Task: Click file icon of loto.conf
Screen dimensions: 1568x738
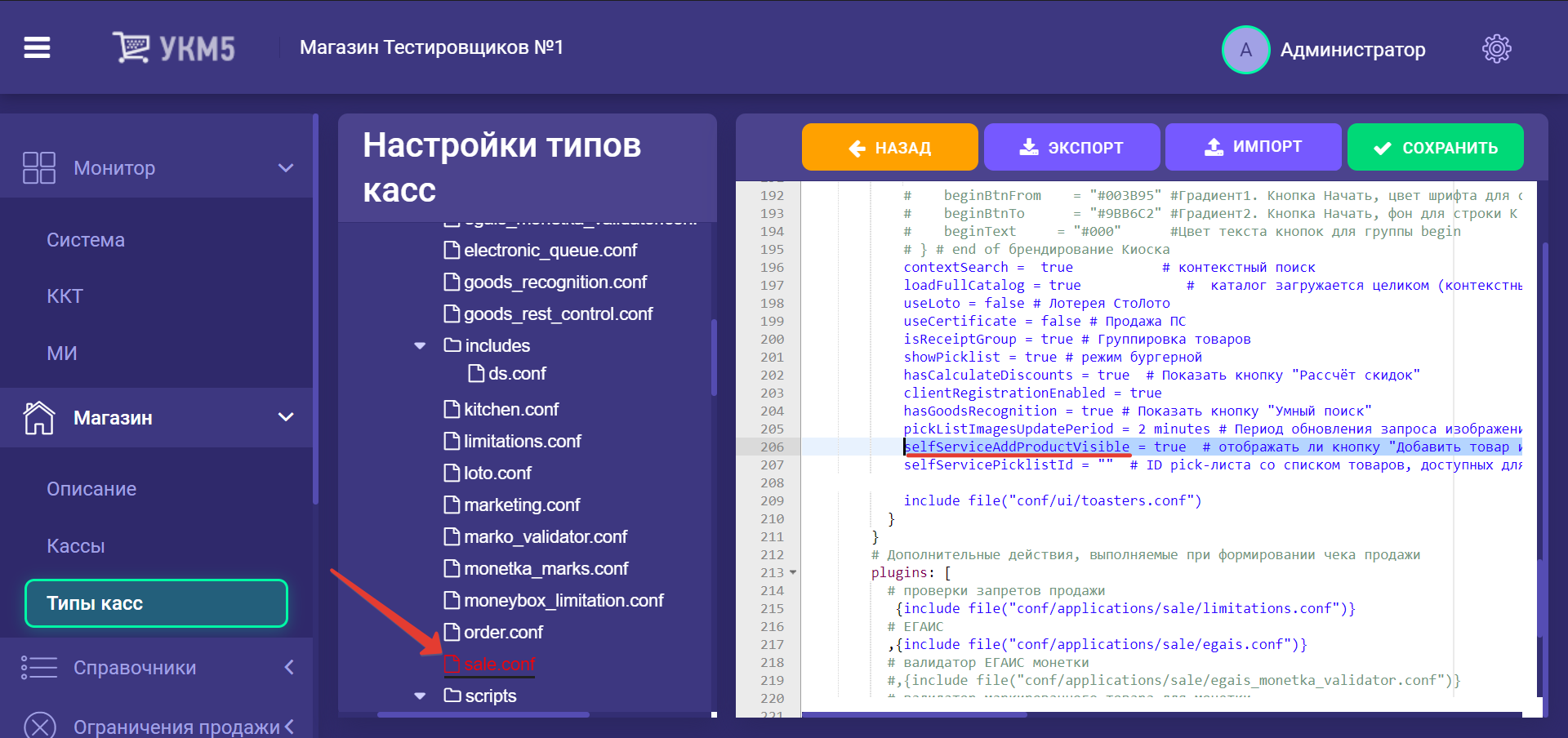Action: click(452, 473)
